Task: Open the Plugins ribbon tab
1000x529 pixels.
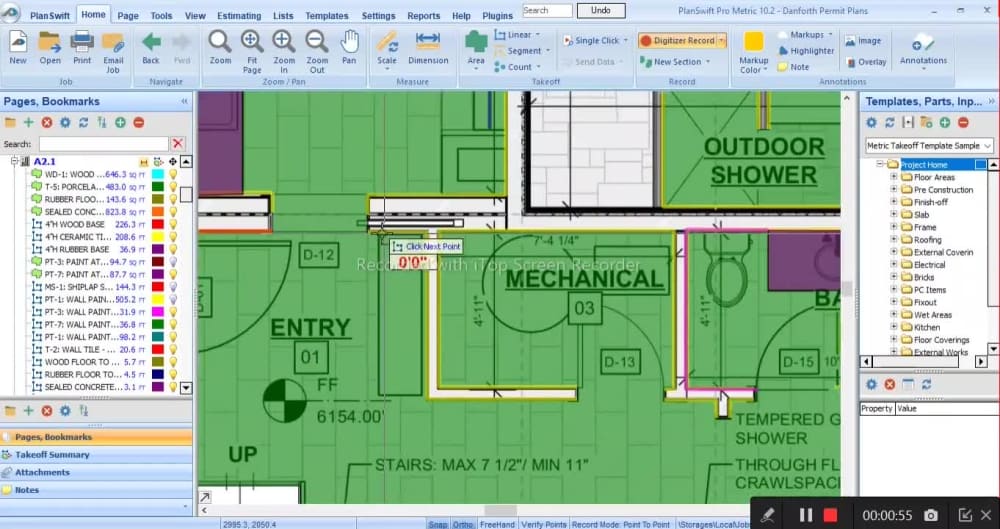Action: click(x=497, y=15)
